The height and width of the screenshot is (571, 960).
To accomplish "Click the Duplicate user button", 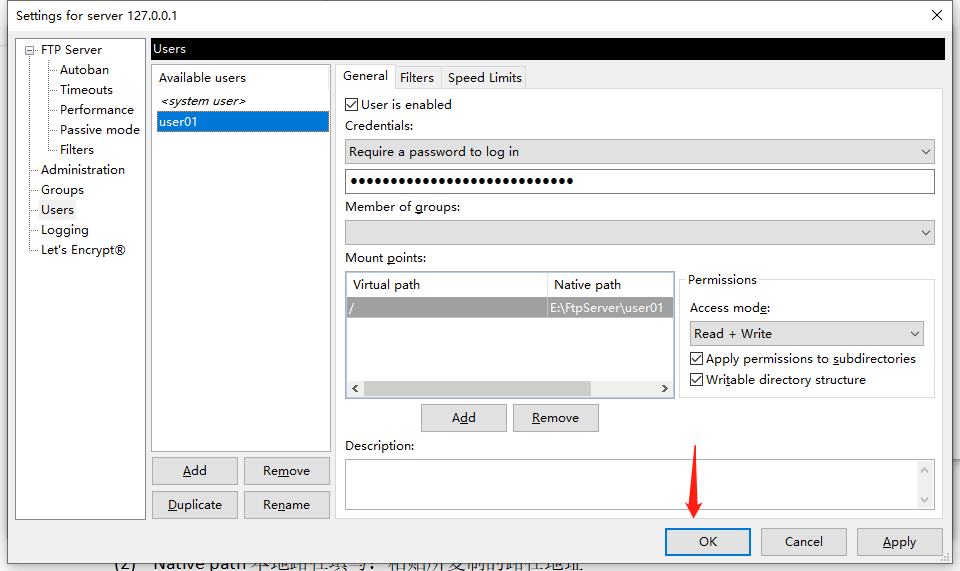I will [x=195, y=505].
